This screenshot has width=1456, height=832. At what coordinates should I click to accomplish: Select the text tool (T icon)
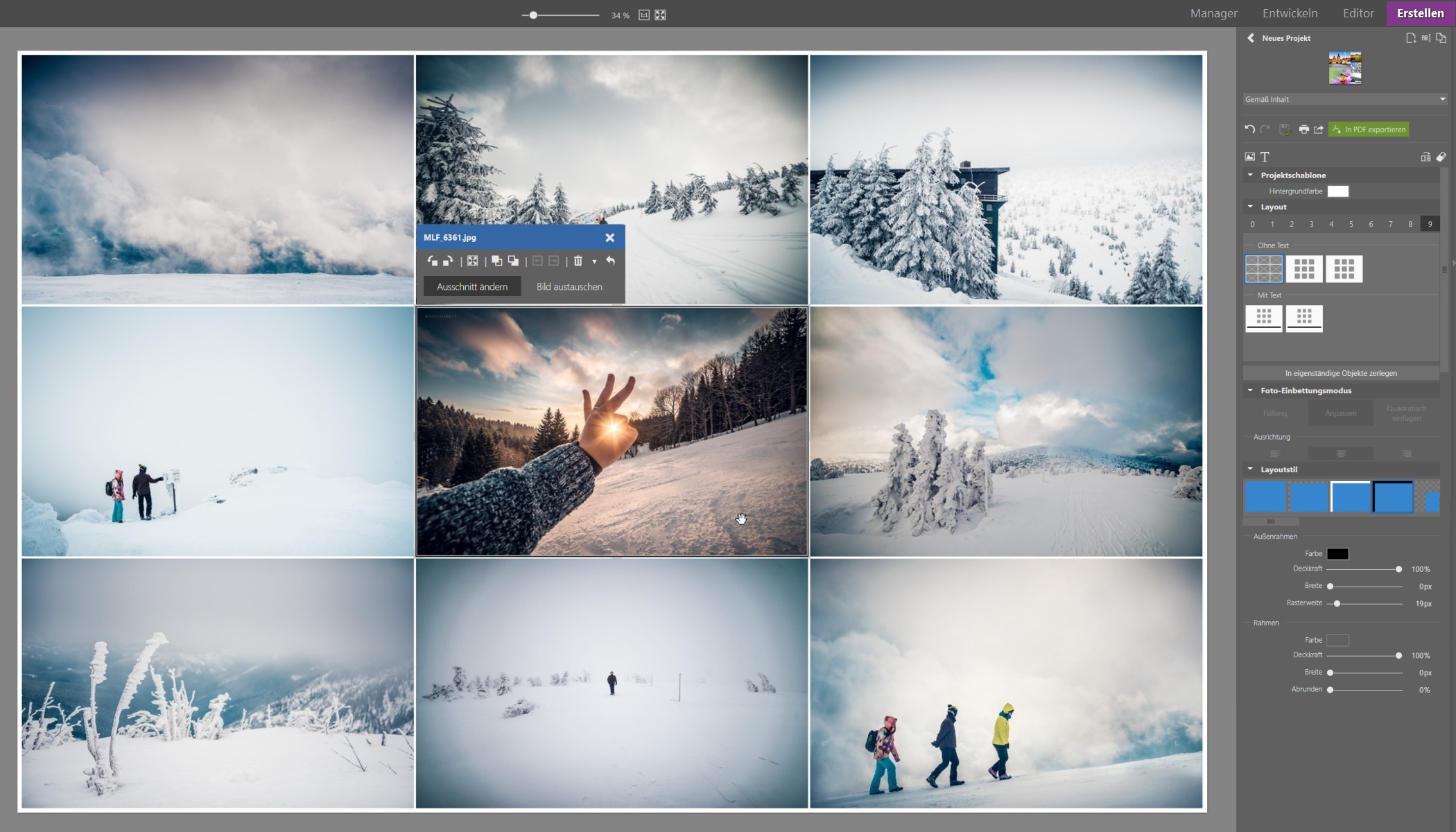point(1265,157)
